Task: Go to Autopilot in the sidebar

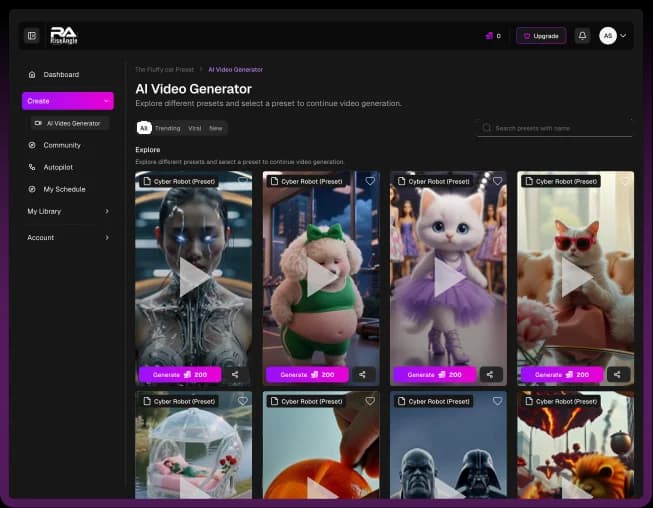Action: point(58,167)
